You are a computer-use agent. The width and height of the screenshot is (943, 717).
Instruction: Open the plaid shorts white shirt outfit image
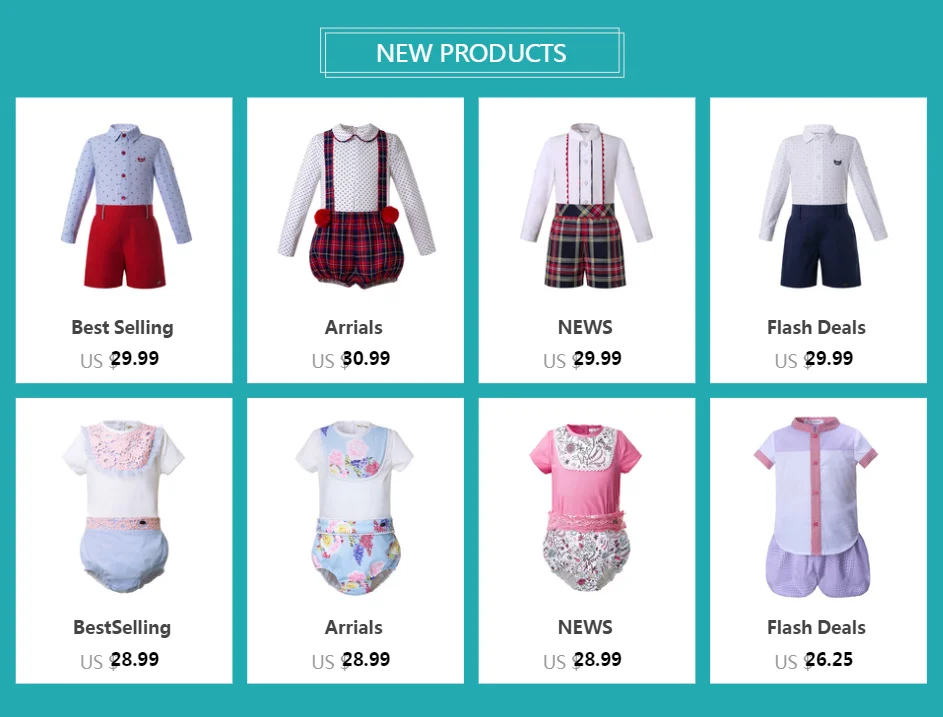586,206
